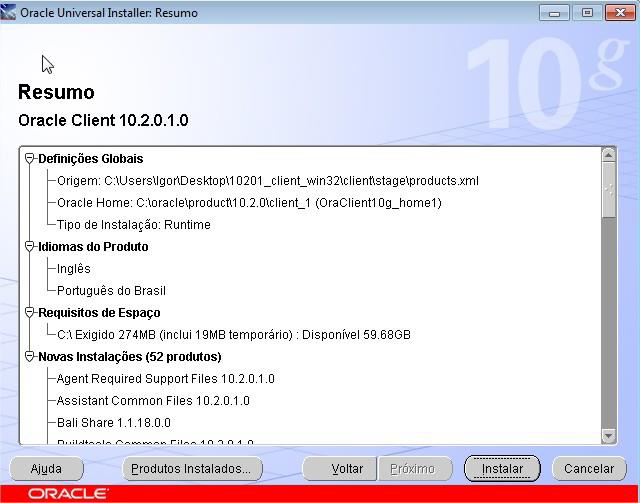640x503 pixels.
Task: Click the Requisitos de Espaço heading text
Action: [99, 313]
